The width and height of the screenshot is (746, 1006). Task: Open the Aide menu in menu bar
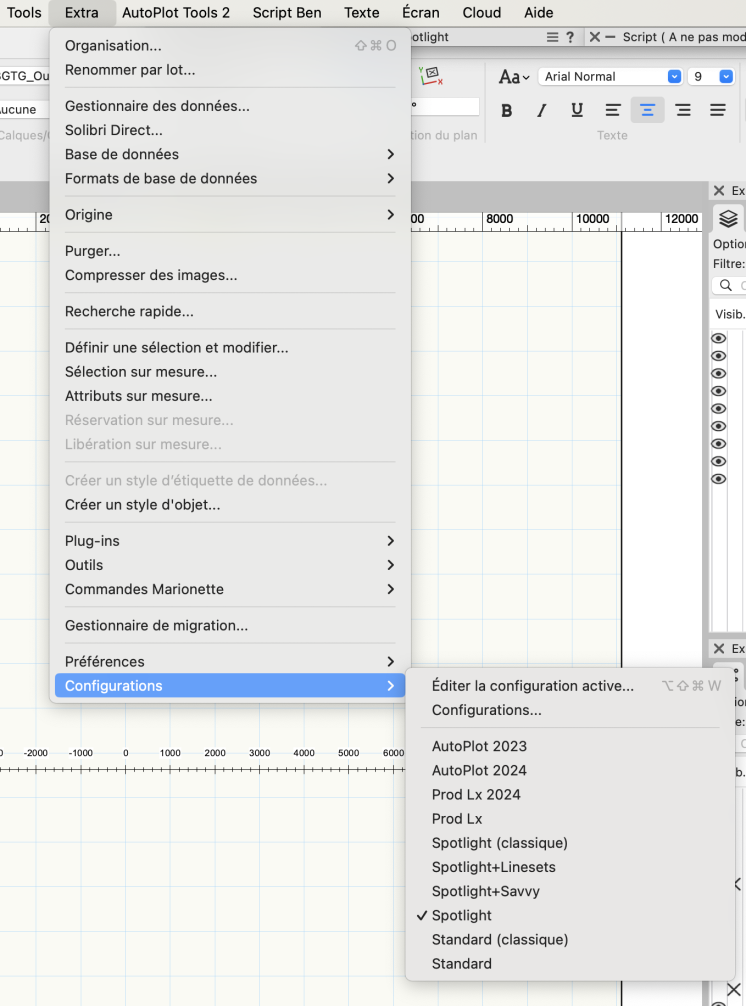tap(538, 13)
